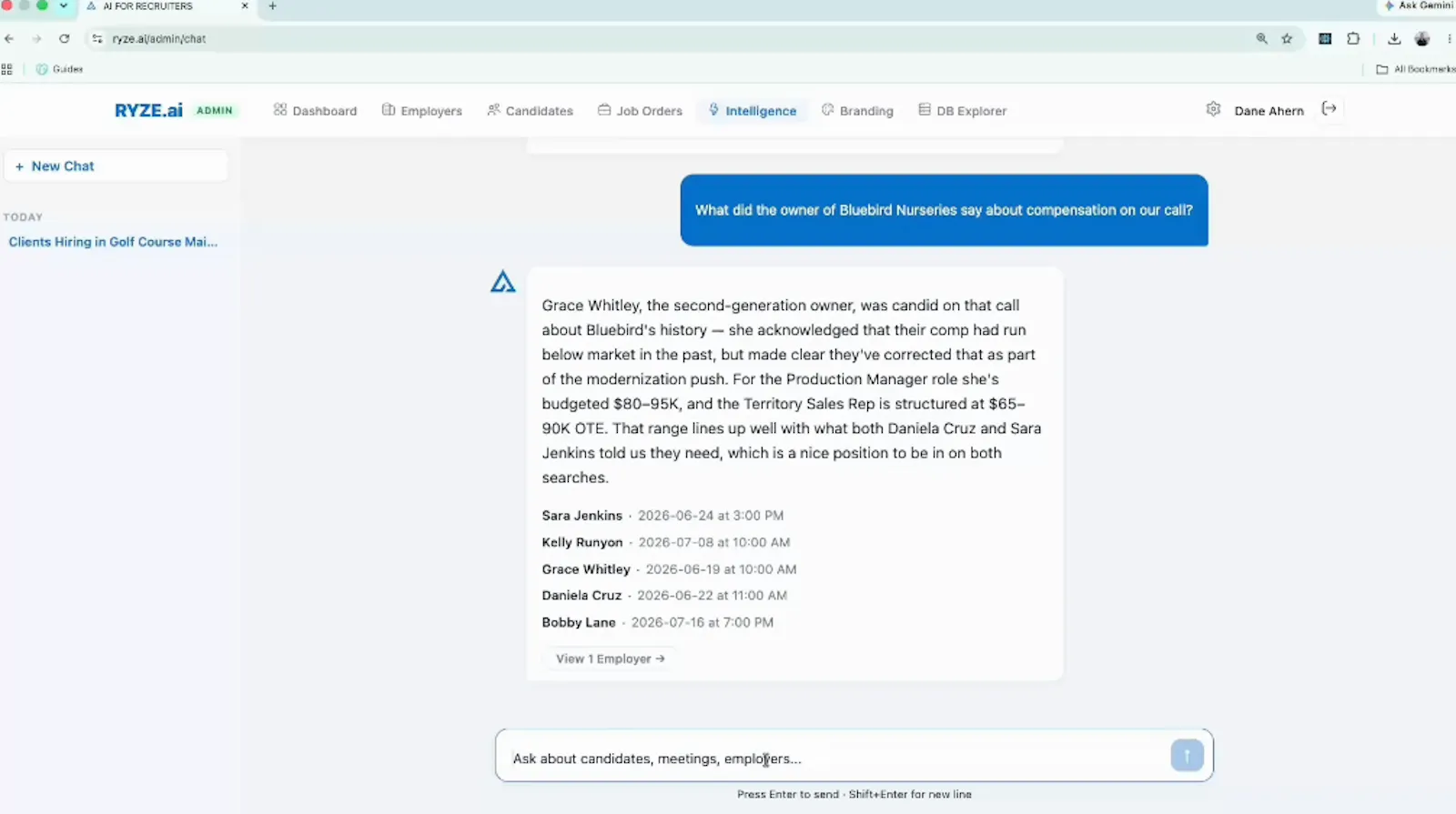
Task: Close the AI FOR RECRUITERS tab
Action: point(245,6)
